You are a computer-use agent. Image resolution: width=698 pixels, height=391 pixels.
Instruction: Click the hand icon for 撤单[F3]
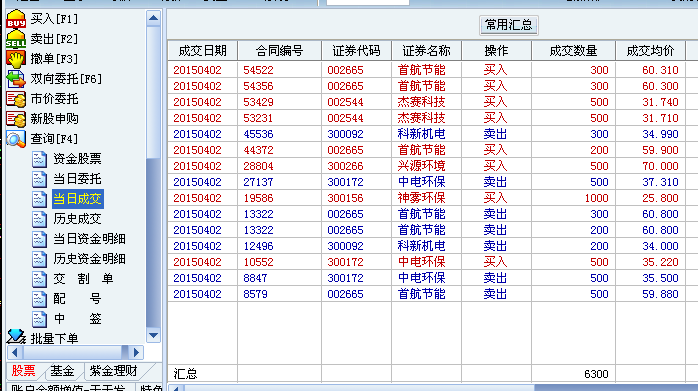point(16,59)
